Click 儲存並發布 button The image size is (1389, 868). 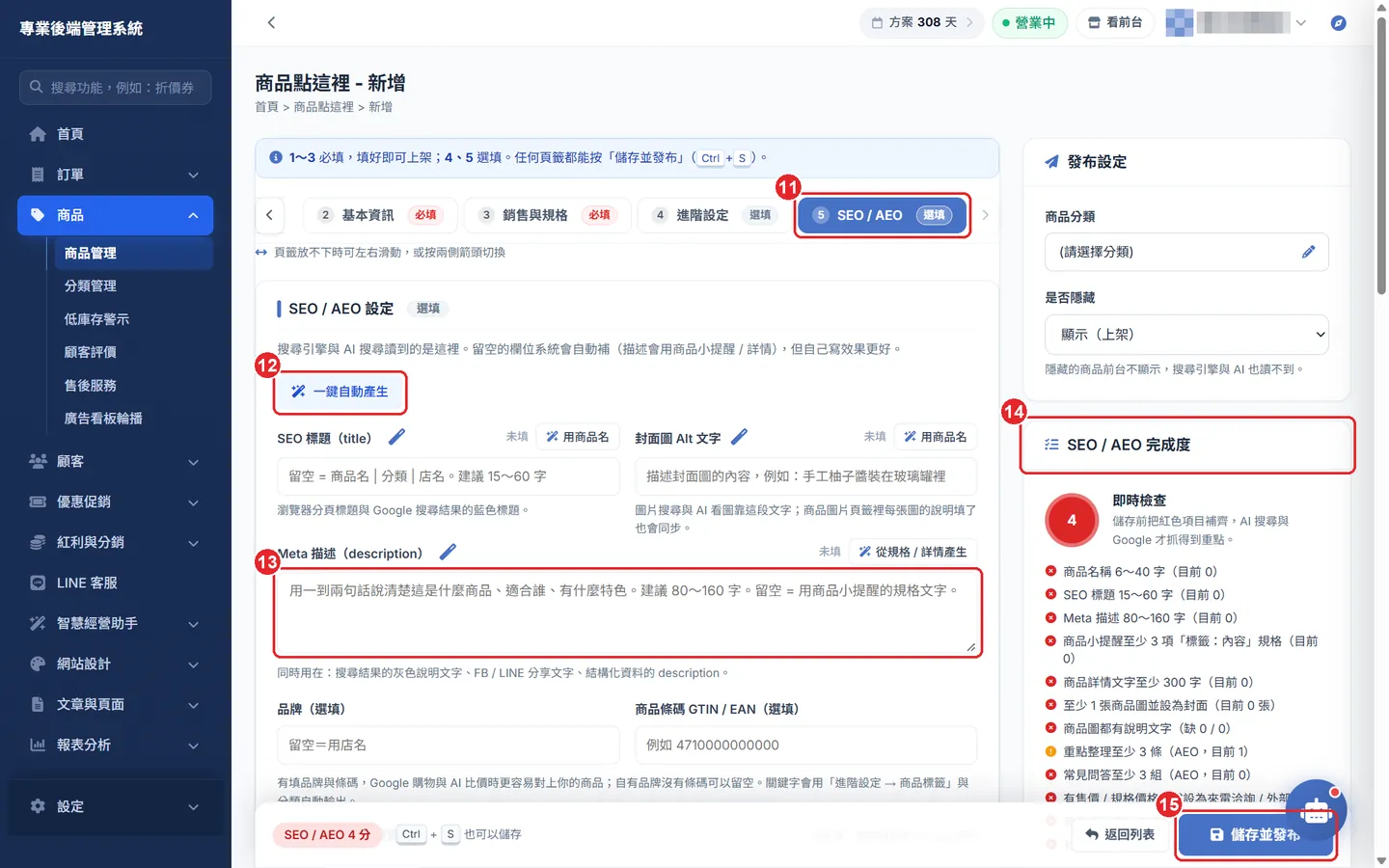tap(1255, 834)
